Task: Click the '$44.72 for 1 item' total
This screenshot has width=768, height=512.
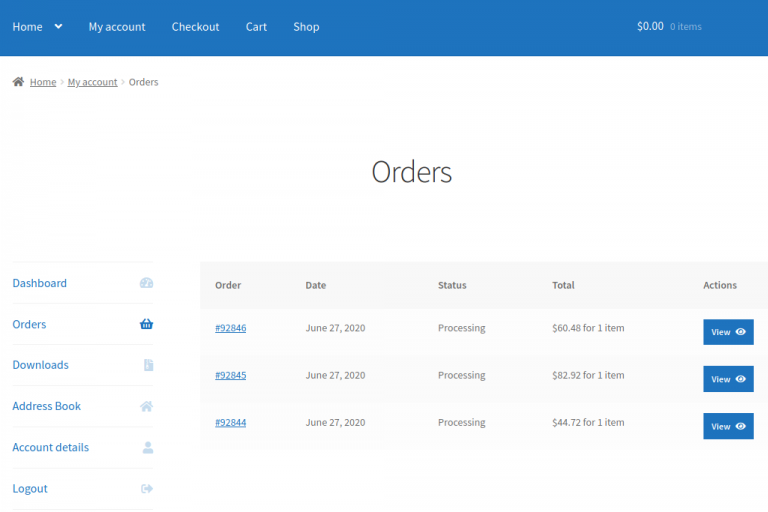Action: [x=588, y=422]
